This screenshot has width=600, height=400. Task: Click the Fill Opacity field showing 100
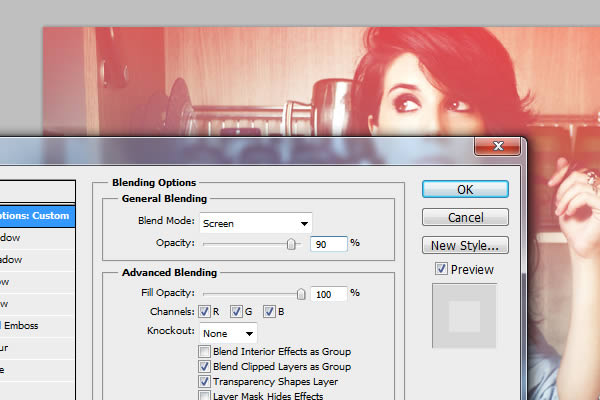(x=328, y=293)
